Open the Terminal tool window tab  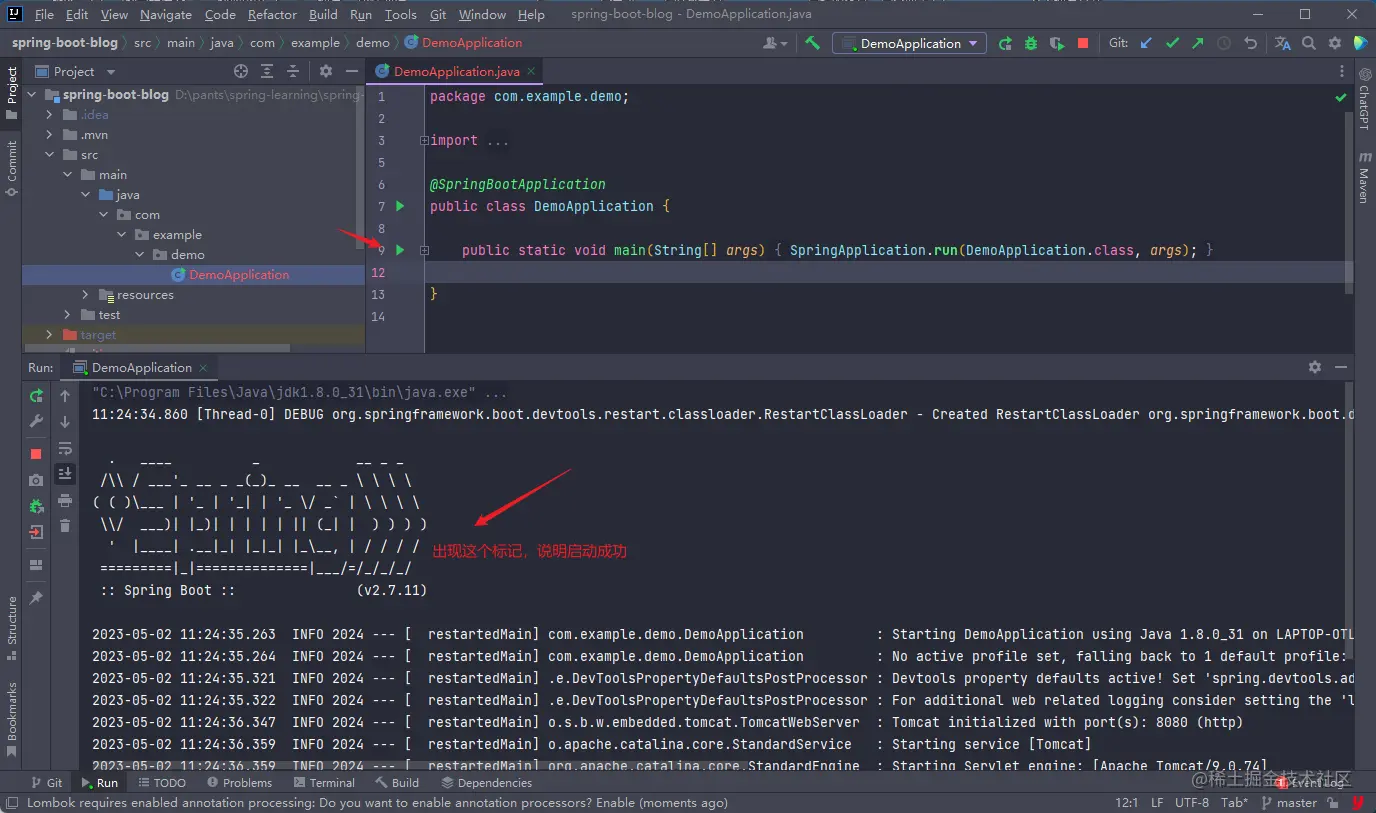322,783
